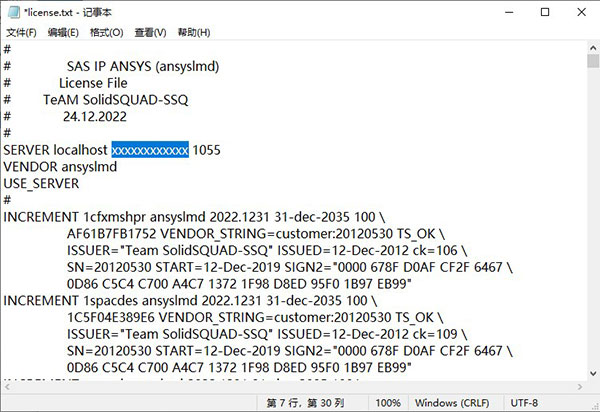The image size is (600, 412).
Task: Maximize the Notepad window
Action: tap(545, 12)
